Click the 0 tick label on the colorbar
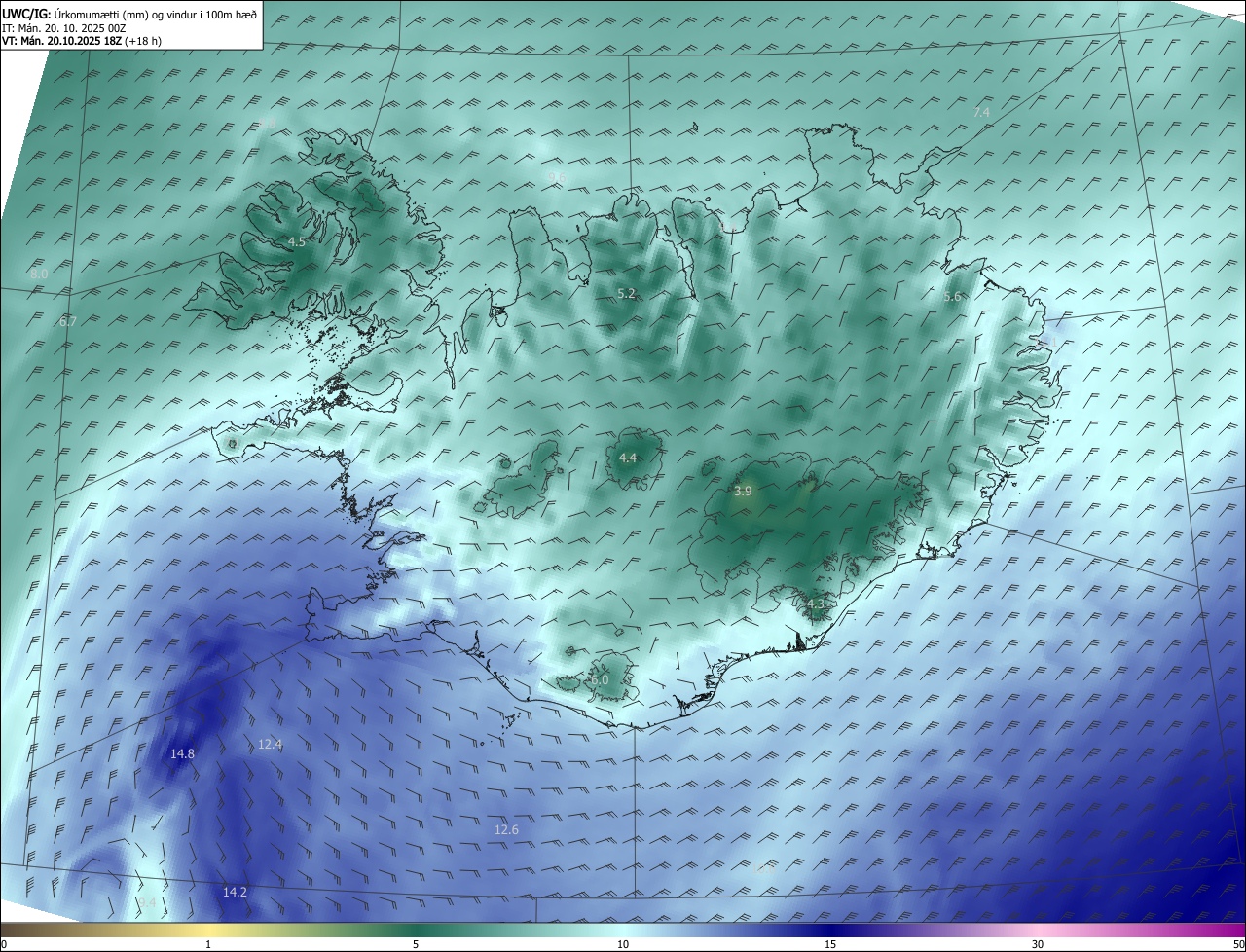 [4, 944]
